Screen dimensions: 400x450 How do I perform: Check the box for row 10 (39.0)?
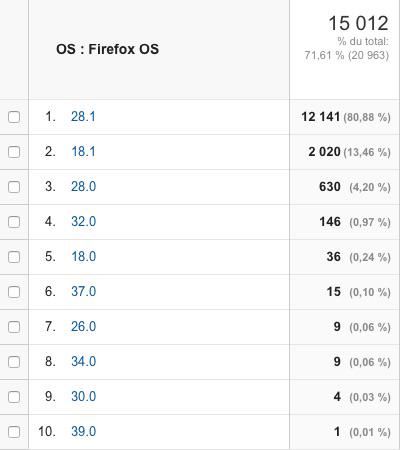coord(14,432)
